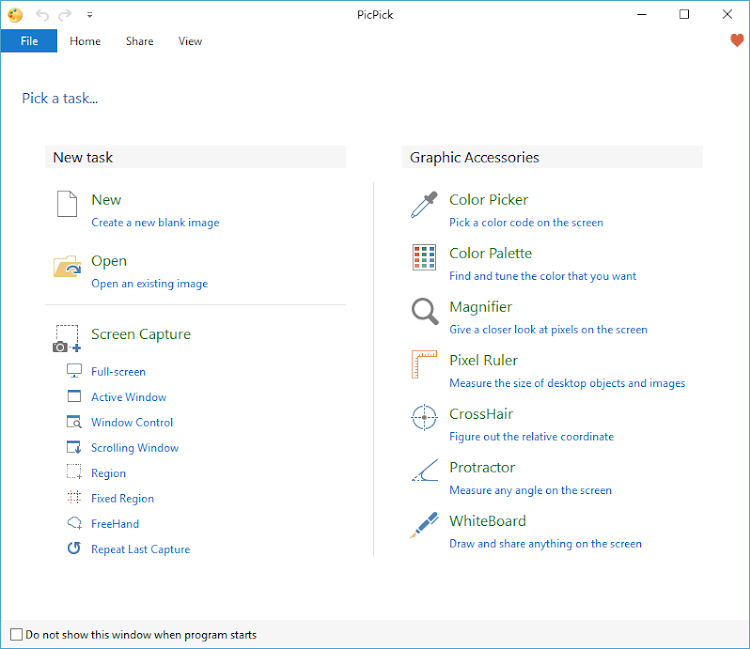Screen dimensions: 750x649
Task: Enable 'Do not show this window' checkbox
Action: pyautogui.click(x=16, y=635)
